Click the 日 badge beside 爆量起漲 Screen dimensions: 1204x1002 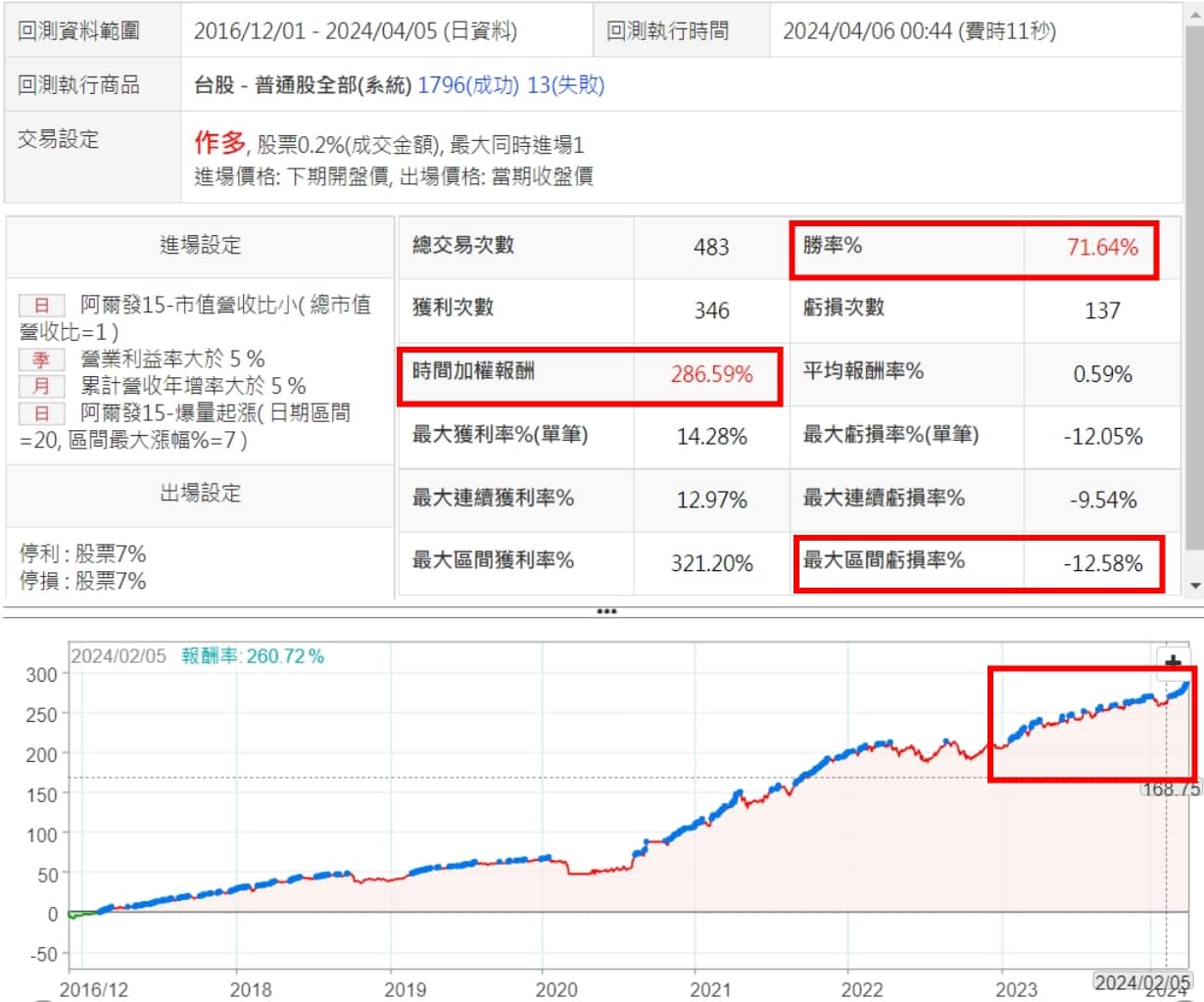pyautogui.click(x=41, y=413)
